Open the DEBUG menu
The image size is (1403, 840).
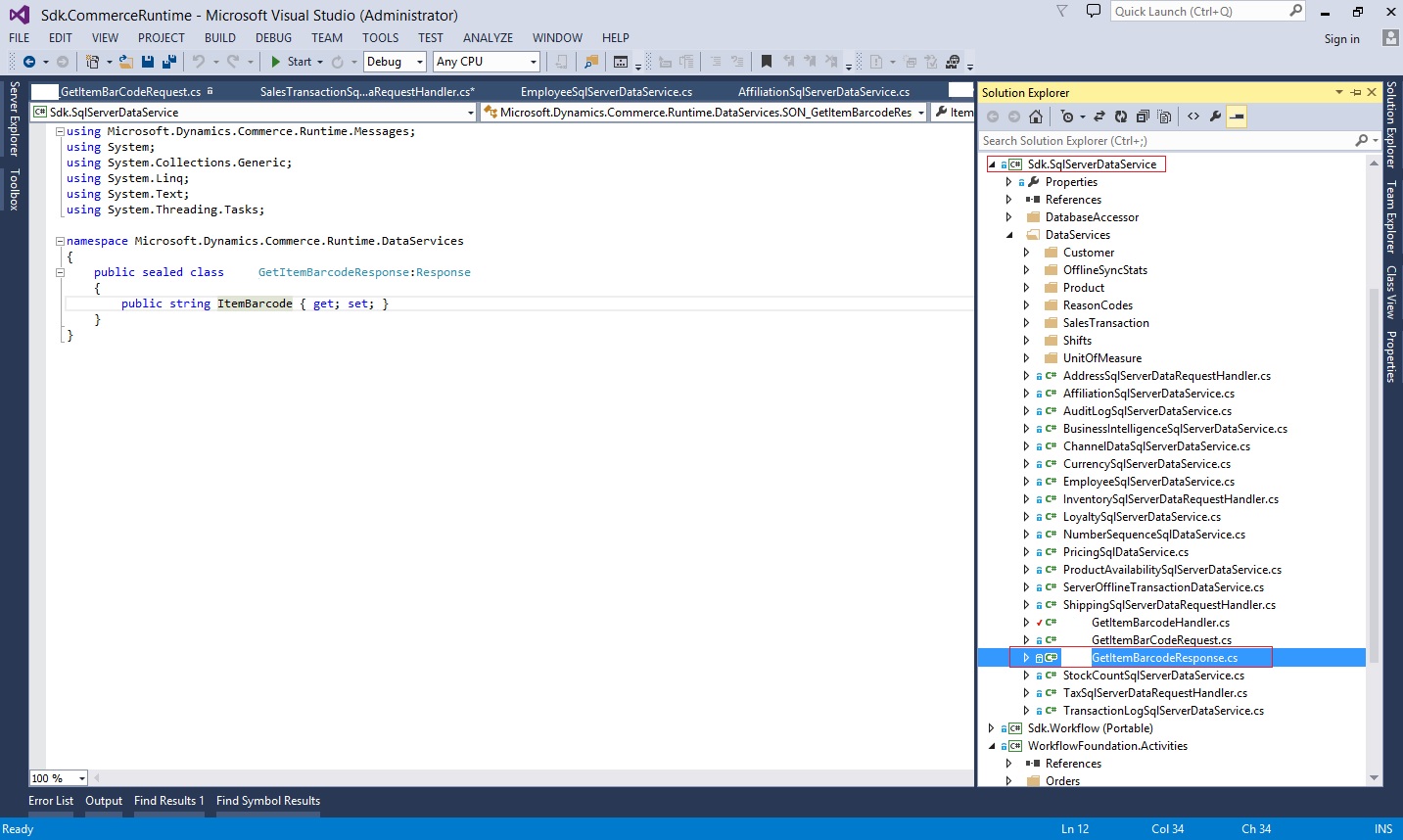point(273,38)
